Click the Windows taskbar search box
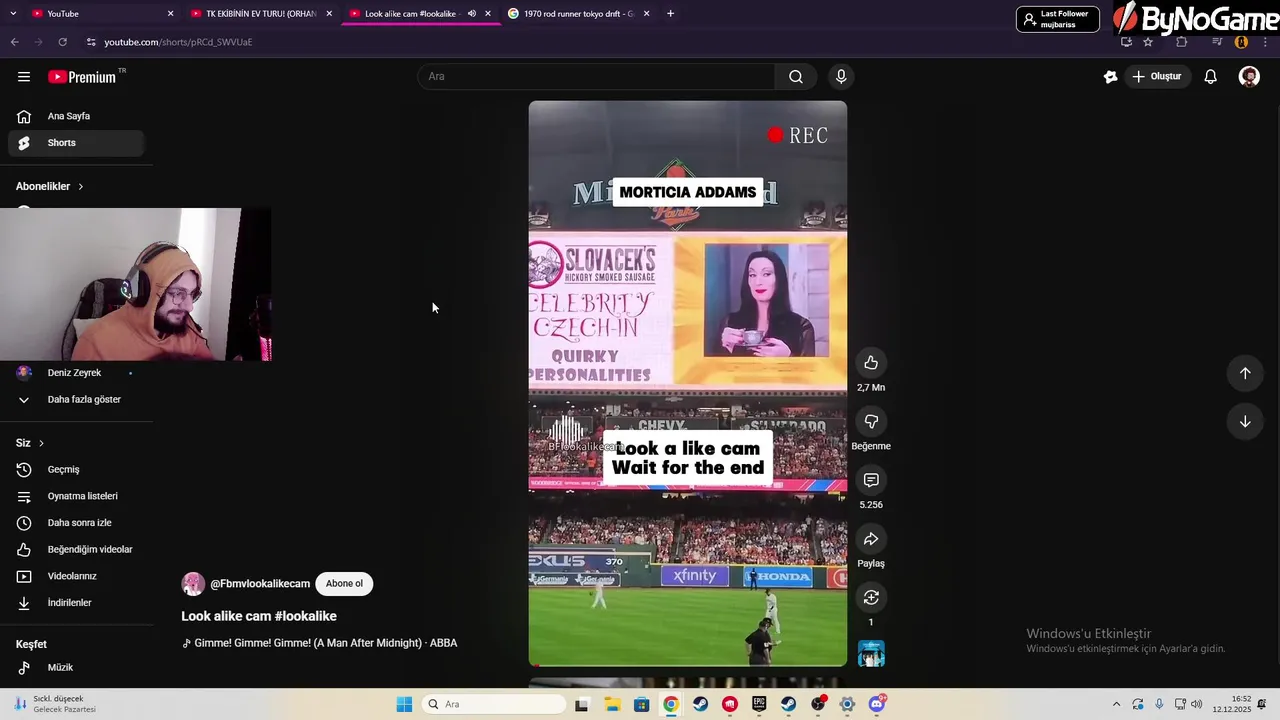The image size is (1280, 720). [494, 704]
